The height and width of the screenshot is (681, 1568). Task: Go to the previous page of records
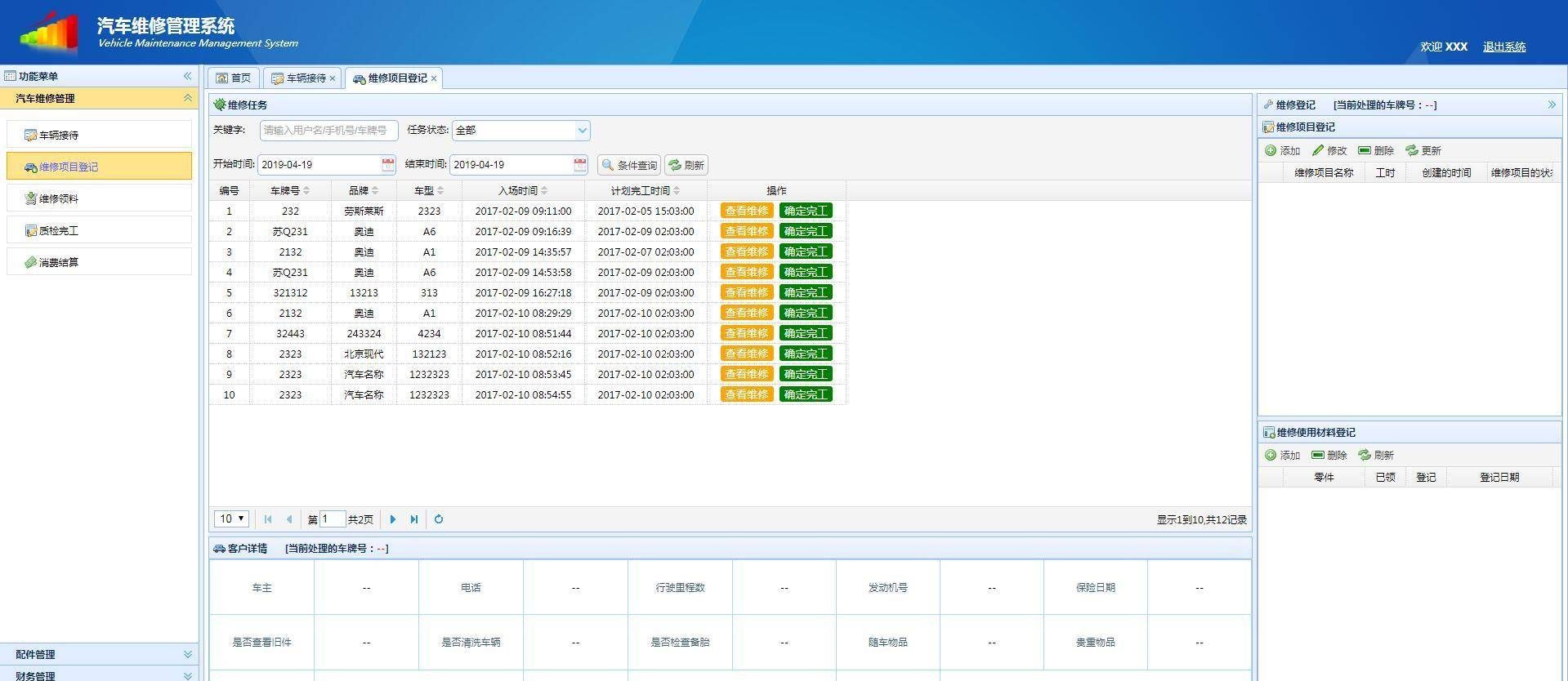click(x=289, y=519)
